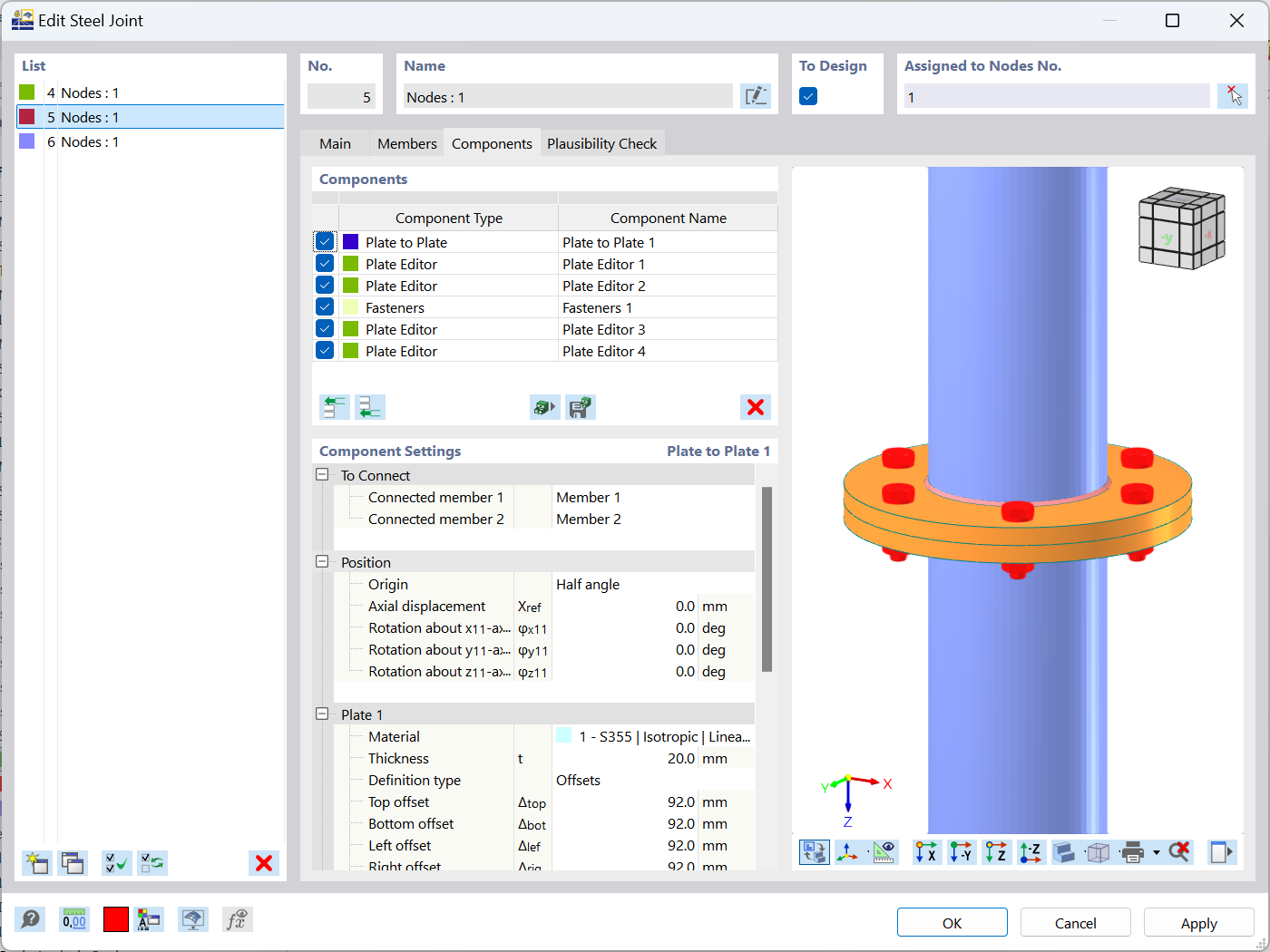Image resolution: width=1270 pixels, height=952 pixels.
Task: Create a new steel joint via new icon
Action: click(x=36, y=863)
